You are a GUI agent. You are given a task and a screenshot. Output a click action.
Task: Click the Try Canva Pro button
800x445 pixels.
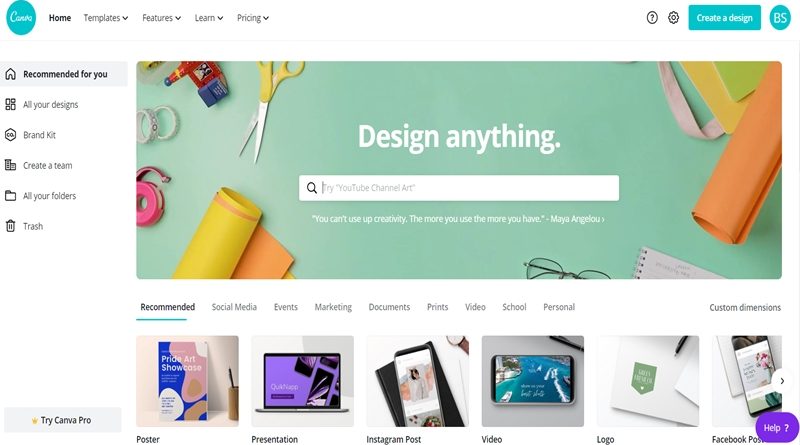tap(63, 420)
